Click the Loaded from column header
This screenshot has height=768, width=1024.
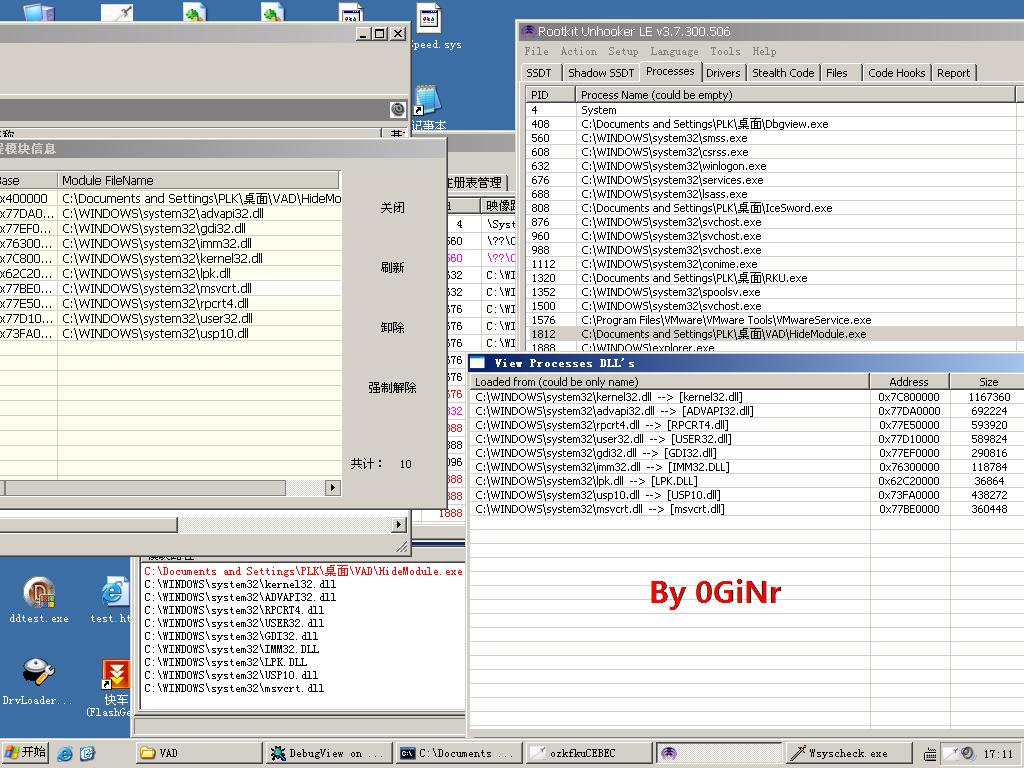click(x=670, y=382)
